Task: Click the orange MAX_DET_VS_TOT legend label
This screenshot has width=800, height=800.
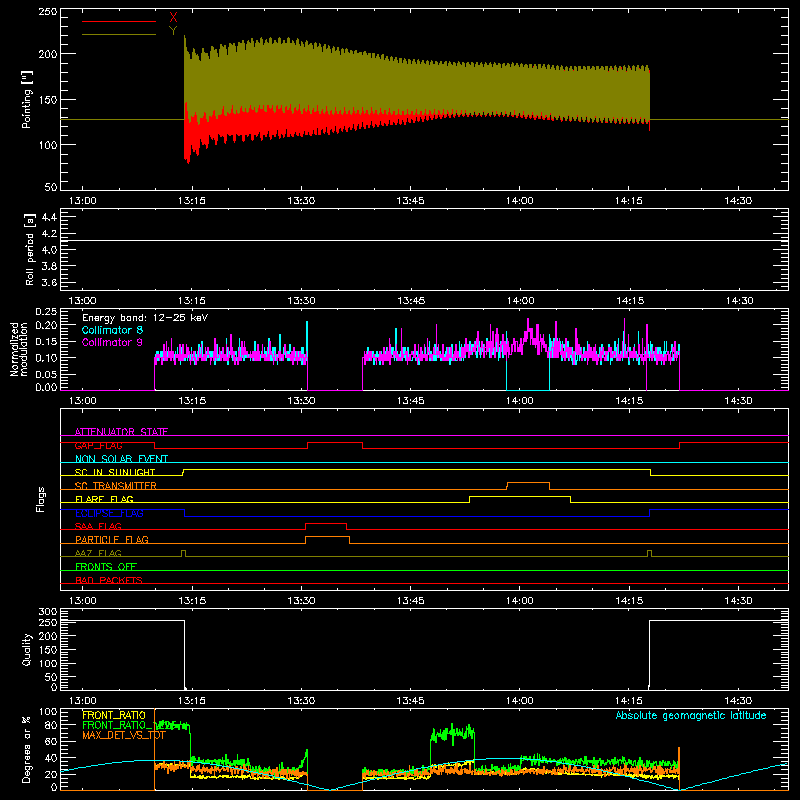Action: (x=124, y=735)
